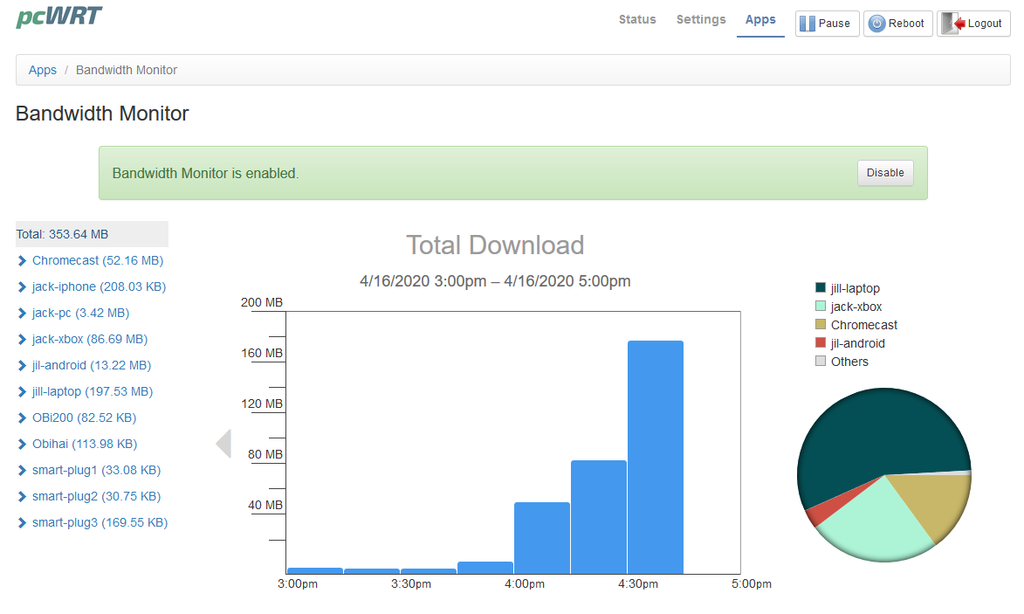Expand the jack-iphone chevron

coord(23,287)
